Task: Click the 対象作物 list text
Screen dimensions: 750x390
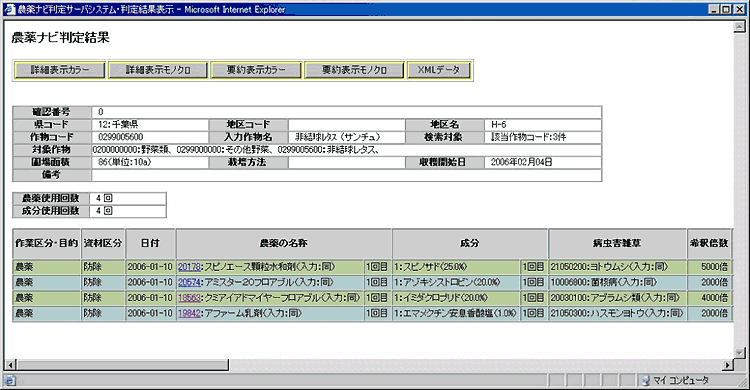Action: [x=237, y=150]
